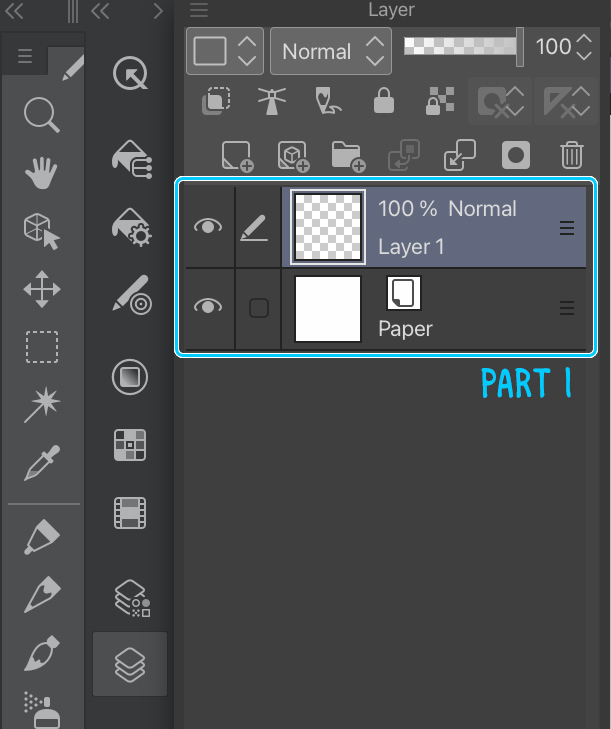
Task: Click the Create Layer Mask icon
Action: coord(516,155)
